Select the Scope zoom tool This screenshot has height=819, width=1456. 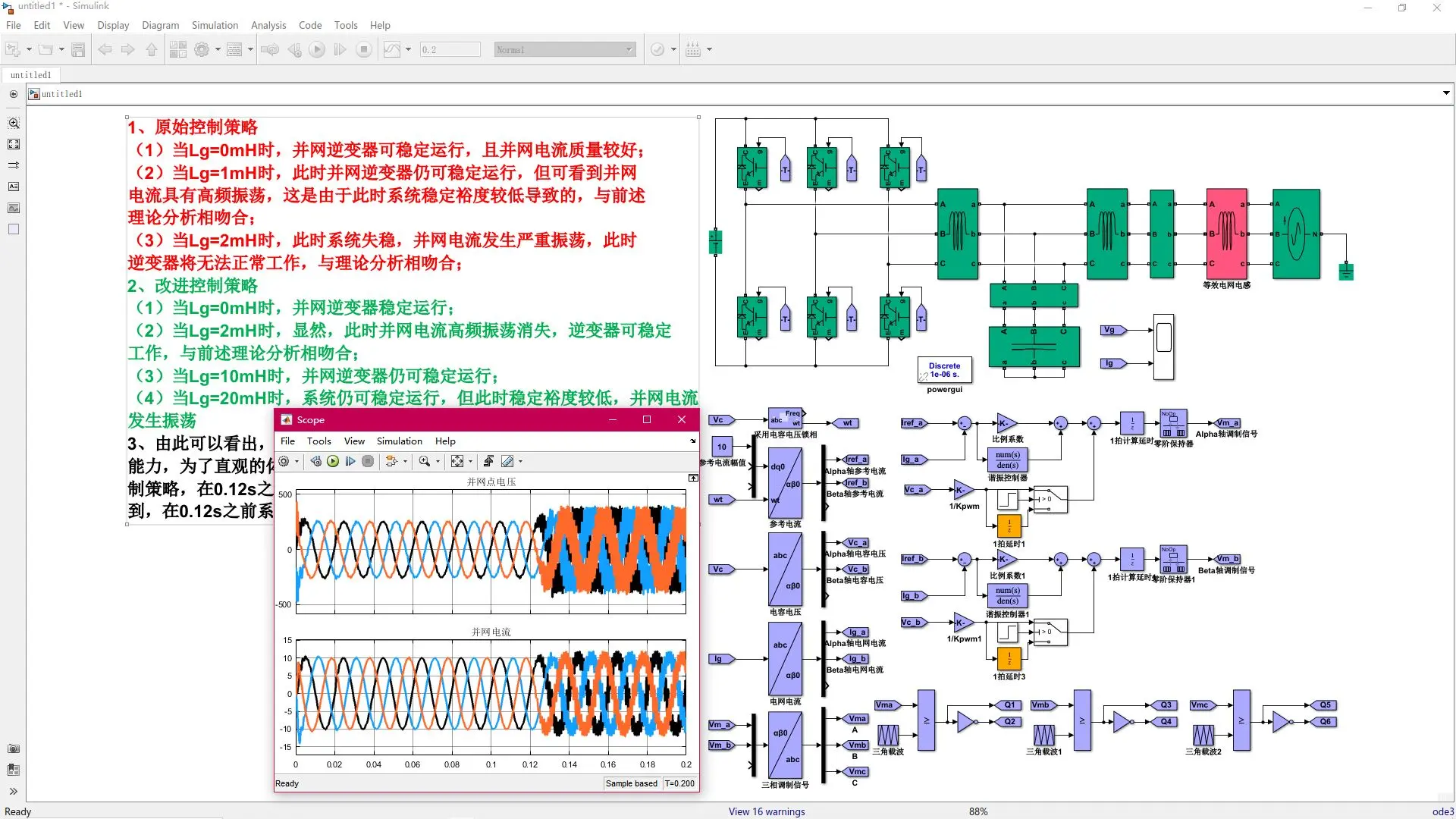tap(425, 461)
